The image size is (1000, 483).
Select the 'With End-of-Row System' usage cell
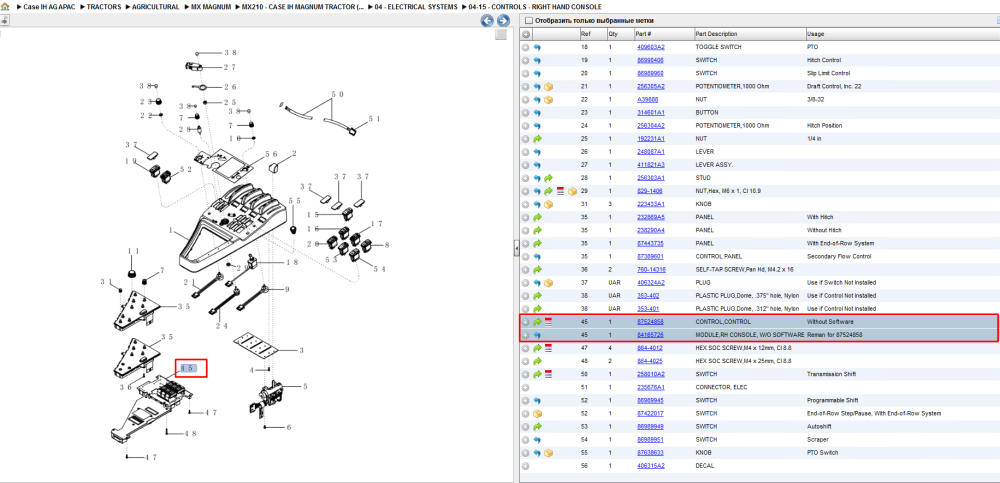click(841, 243)
